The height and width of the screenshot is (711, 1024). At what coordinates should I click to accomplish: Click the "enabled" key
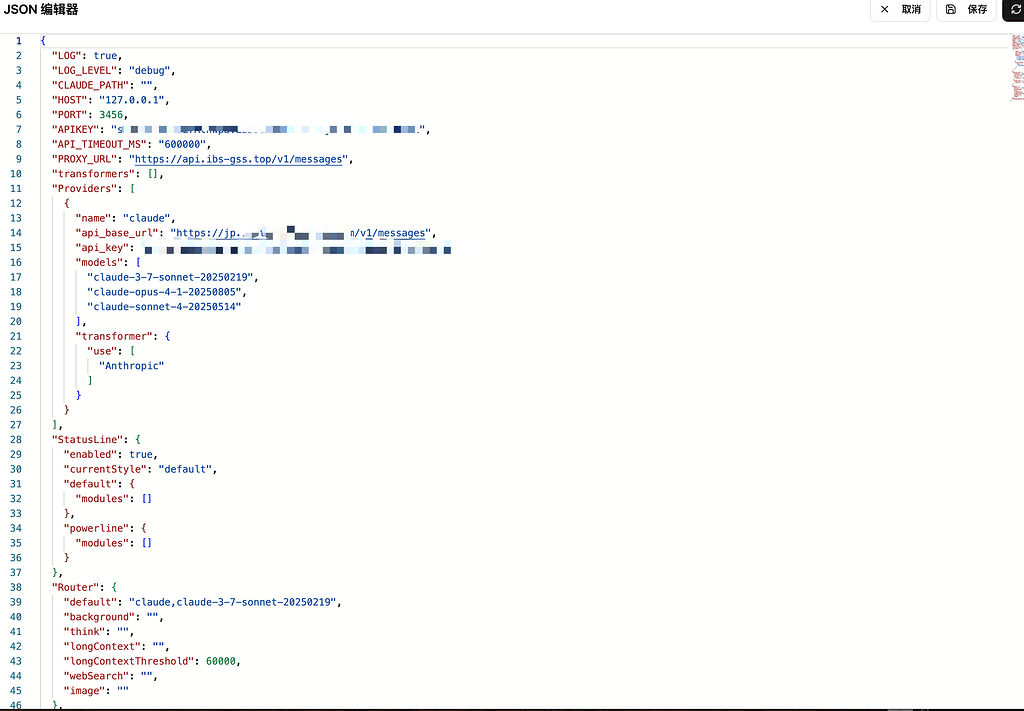pos(90,455)
